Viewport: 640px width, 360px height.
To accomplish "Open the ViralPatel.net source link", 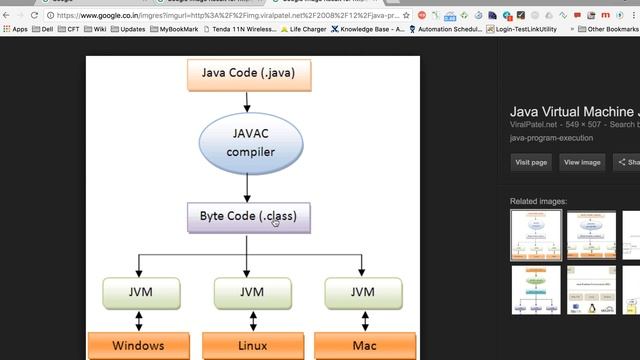I will (533, 124).
